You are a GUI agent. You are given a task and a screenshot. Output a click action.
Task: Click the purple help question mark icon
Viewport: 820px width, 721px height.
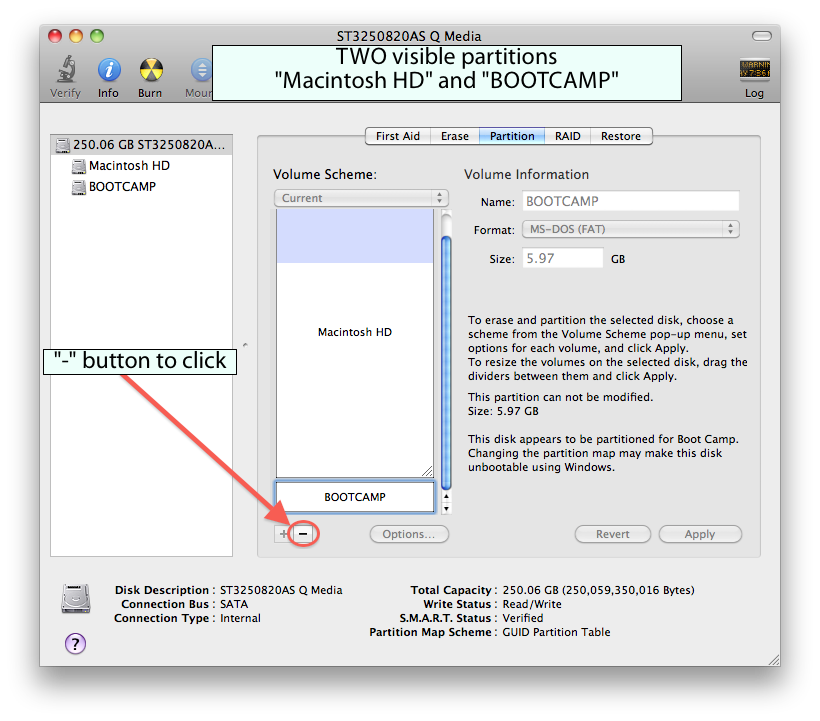pos(75,644)
